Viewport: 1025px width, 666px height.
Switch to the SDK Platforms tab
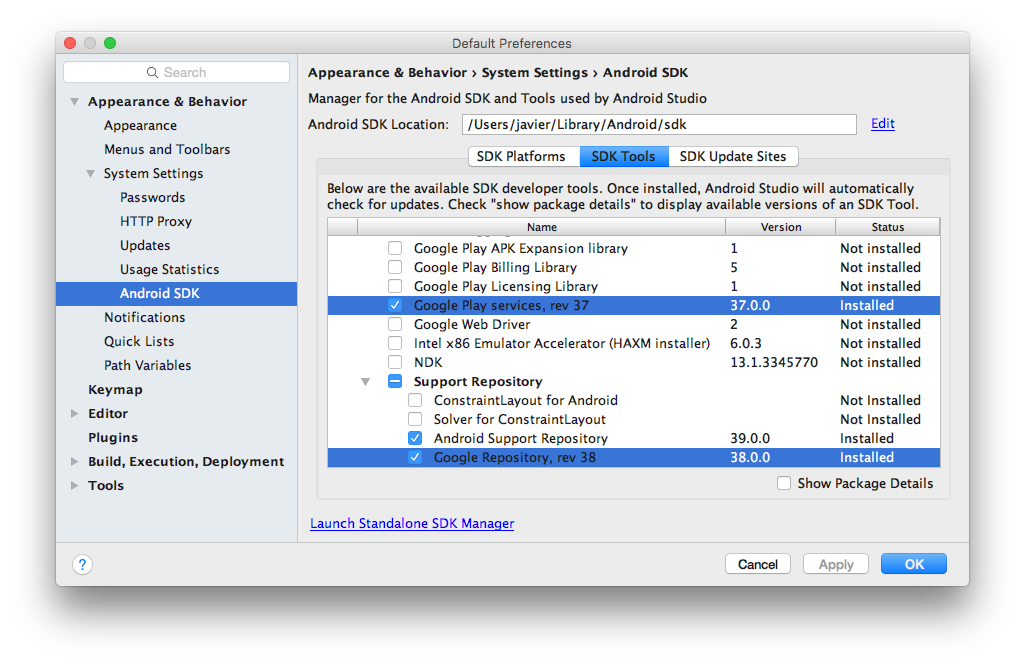pyautogui.click(x=523, y=156)
